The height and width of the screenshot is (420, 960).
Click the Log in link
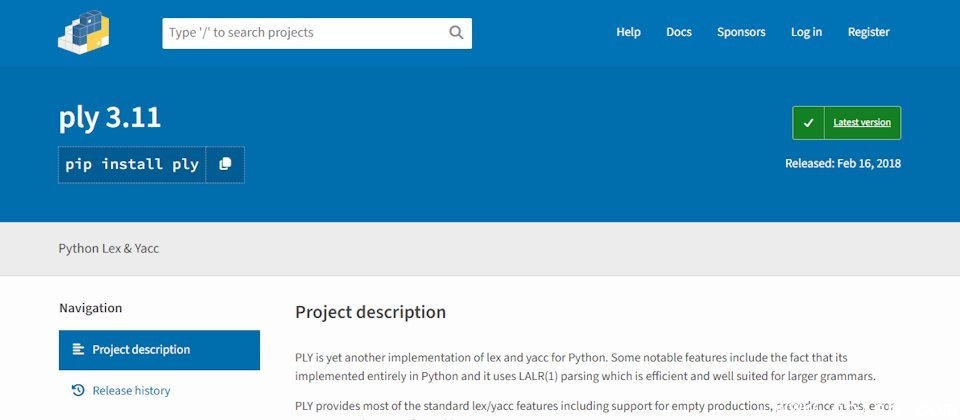(806, 32)
